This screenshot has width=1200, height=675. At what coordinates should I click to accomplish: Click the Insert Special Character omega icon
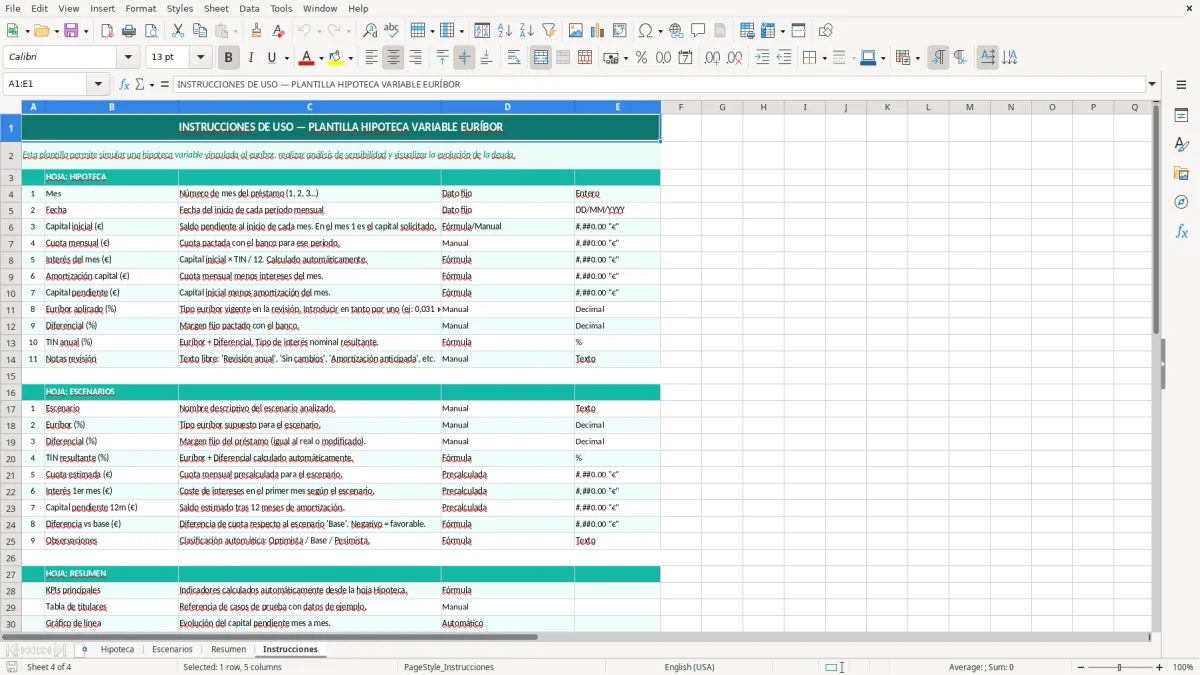tap(645, 31)
